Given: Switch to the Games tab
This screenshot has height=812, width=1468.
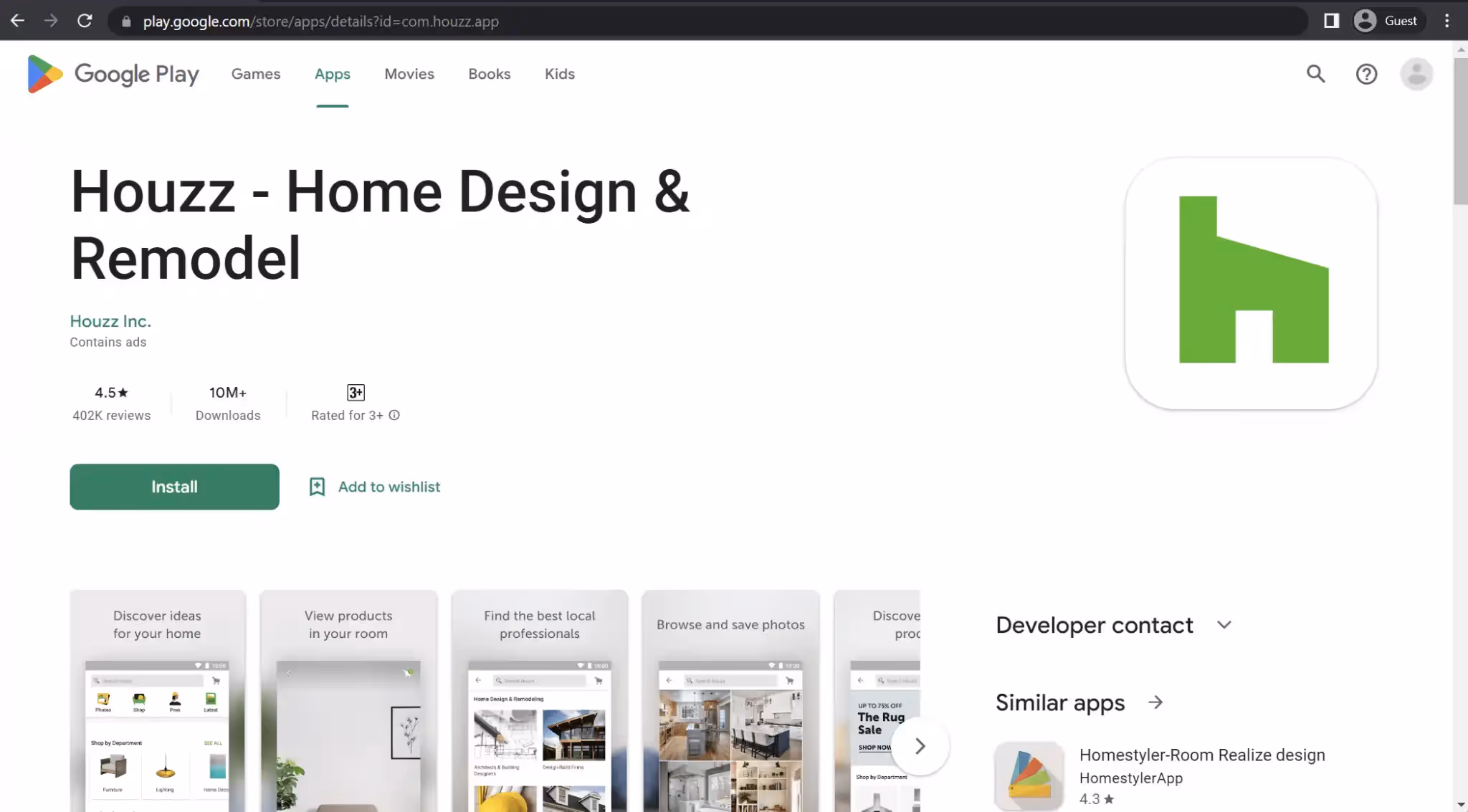Looking at the screenshot, I should click(255, 74).
